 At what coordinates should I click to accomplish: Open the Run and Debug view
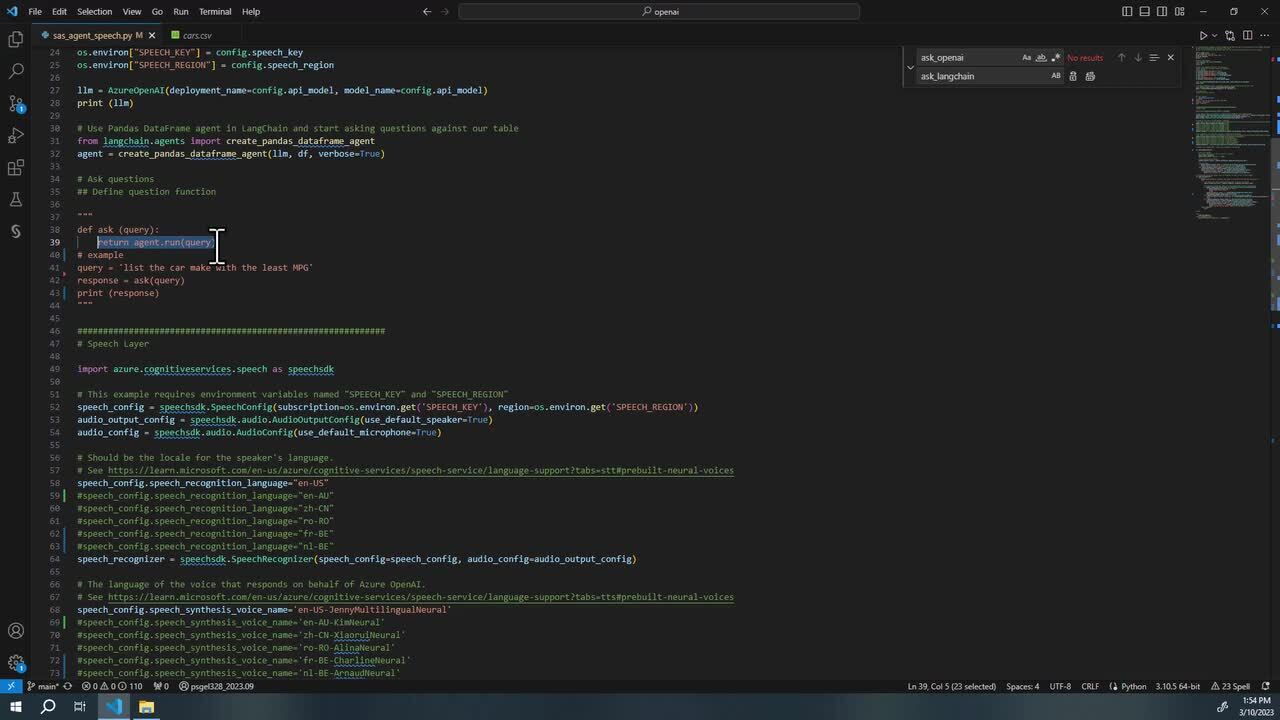click(x=15, y=135)
